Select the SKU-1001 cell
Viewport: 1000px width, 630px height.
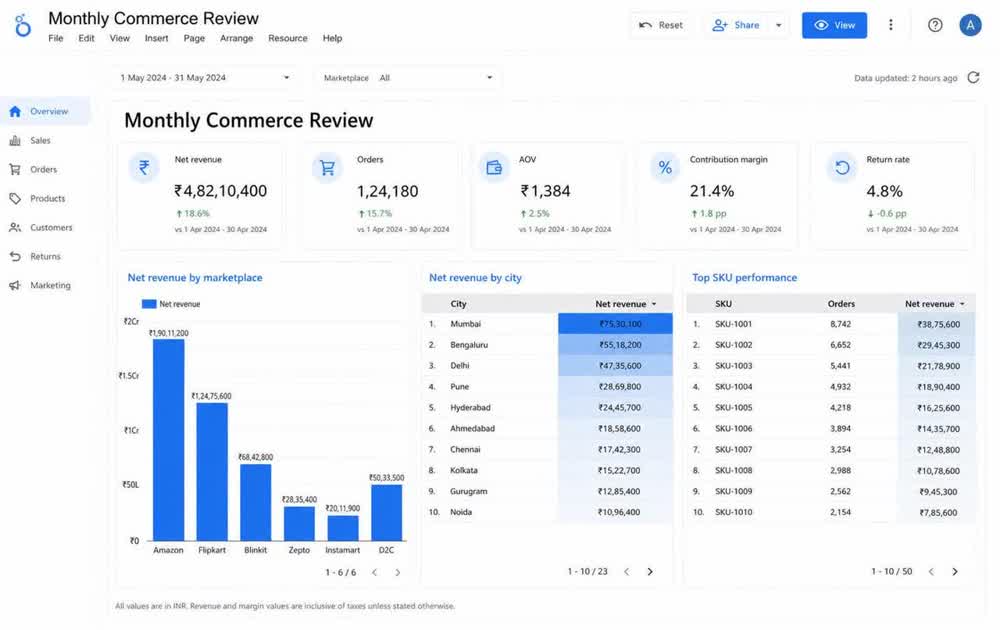click(733, 324)
